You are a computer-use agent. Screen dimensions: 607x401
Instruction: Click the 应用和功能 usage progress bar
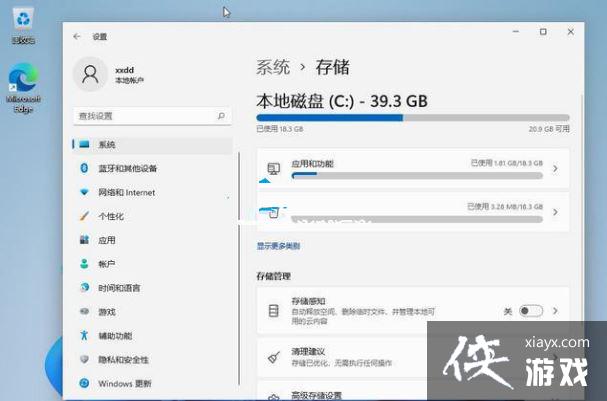click(x=417, y=176)
